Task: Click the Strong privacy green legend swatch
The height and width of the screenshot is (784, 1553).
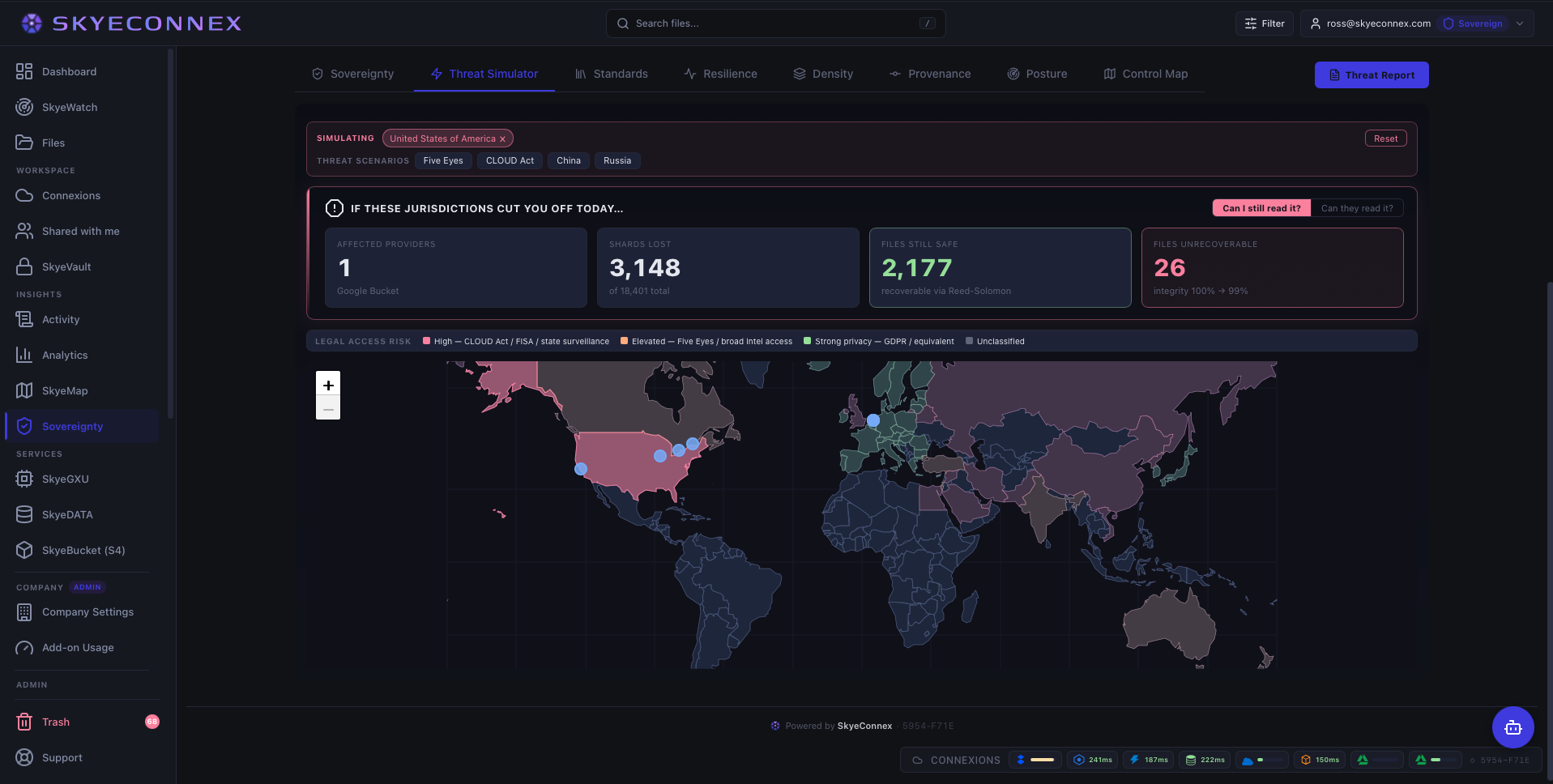Action: 807,341
